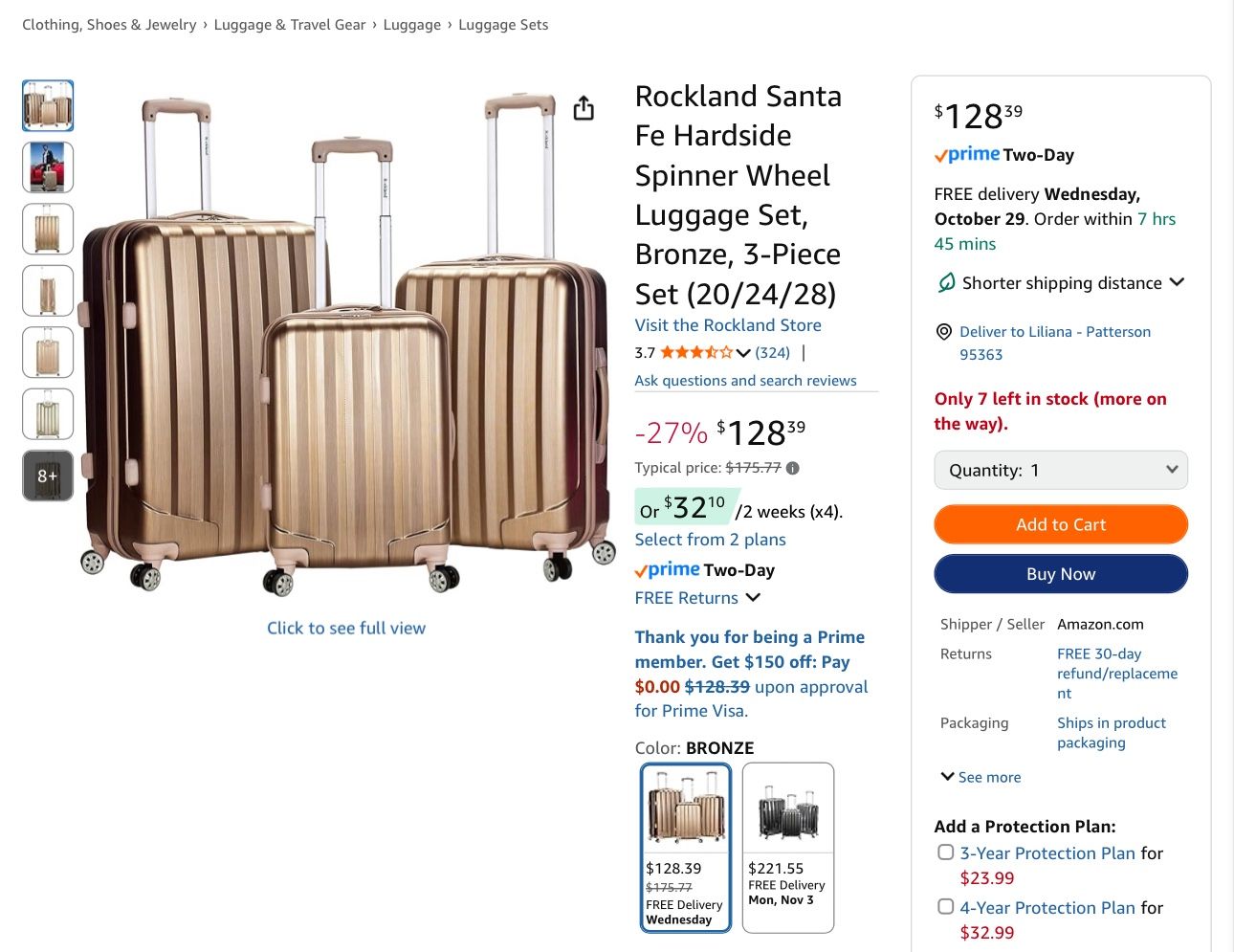Click the info icon next to typical price
The width and height of the screenshot is (1234, 952).
[x=791, y=468]
